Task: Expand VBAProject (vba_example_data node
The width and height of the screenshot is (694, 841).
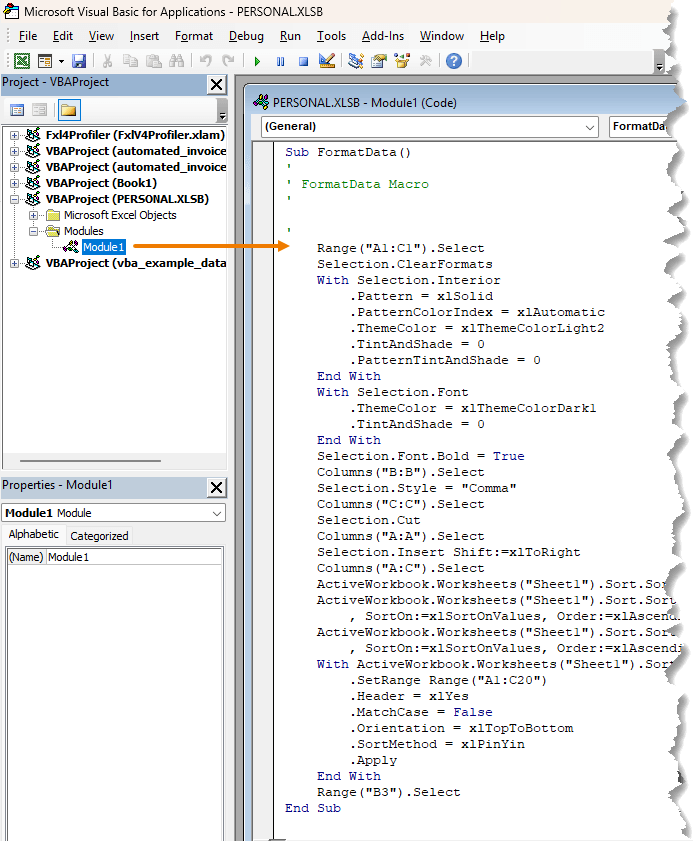Action: point(14,263)
